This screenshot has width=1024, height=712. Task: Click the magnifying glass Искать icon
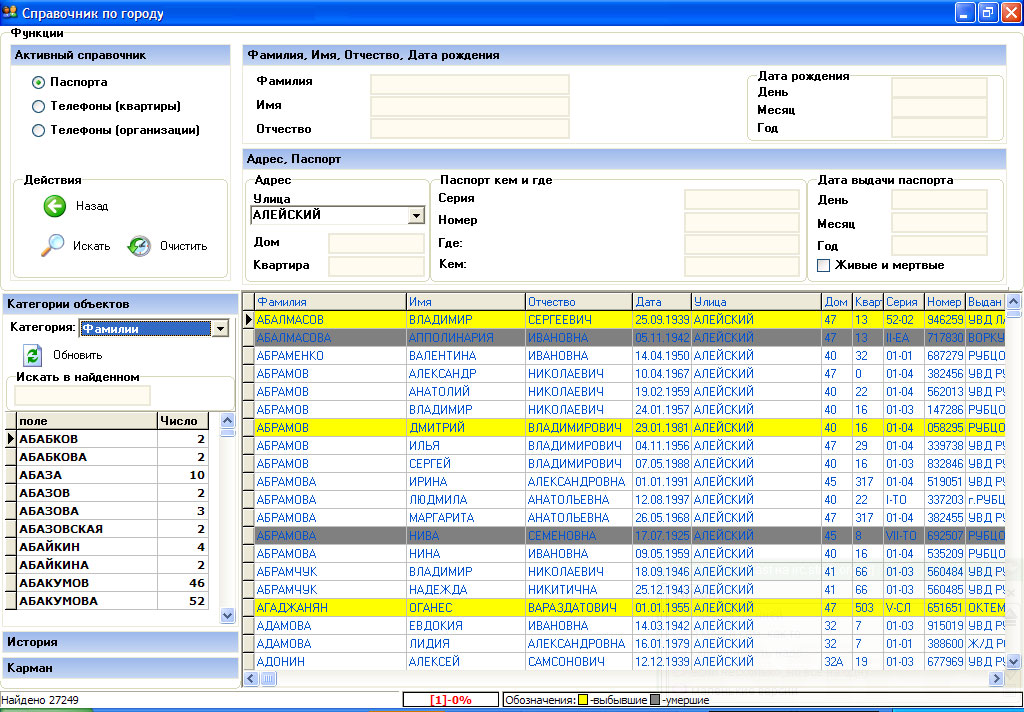coord(52,245)
